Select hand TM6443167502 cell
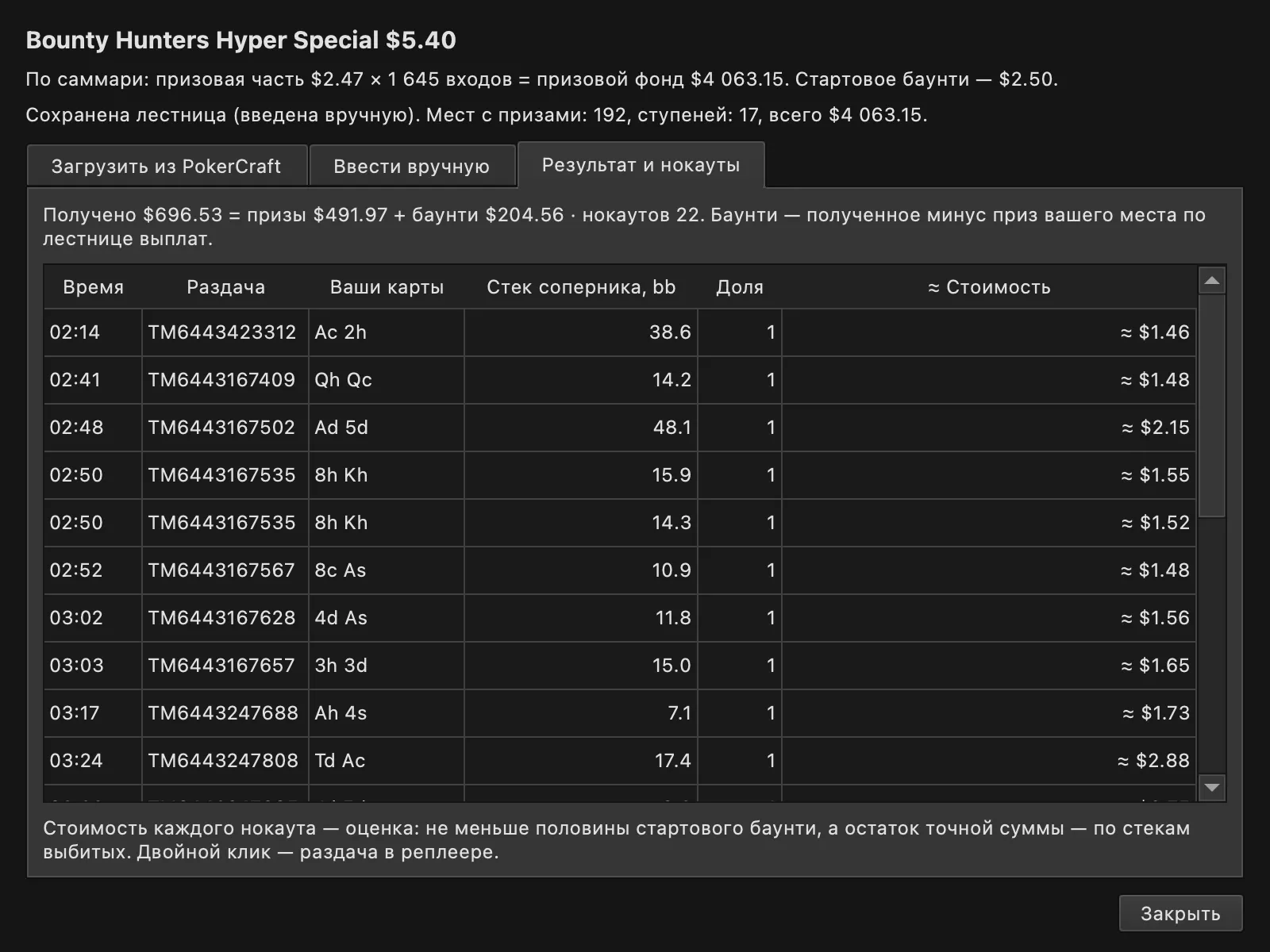Image resolution: width=1270 pixels, height=952 pixels. [225, 428]
